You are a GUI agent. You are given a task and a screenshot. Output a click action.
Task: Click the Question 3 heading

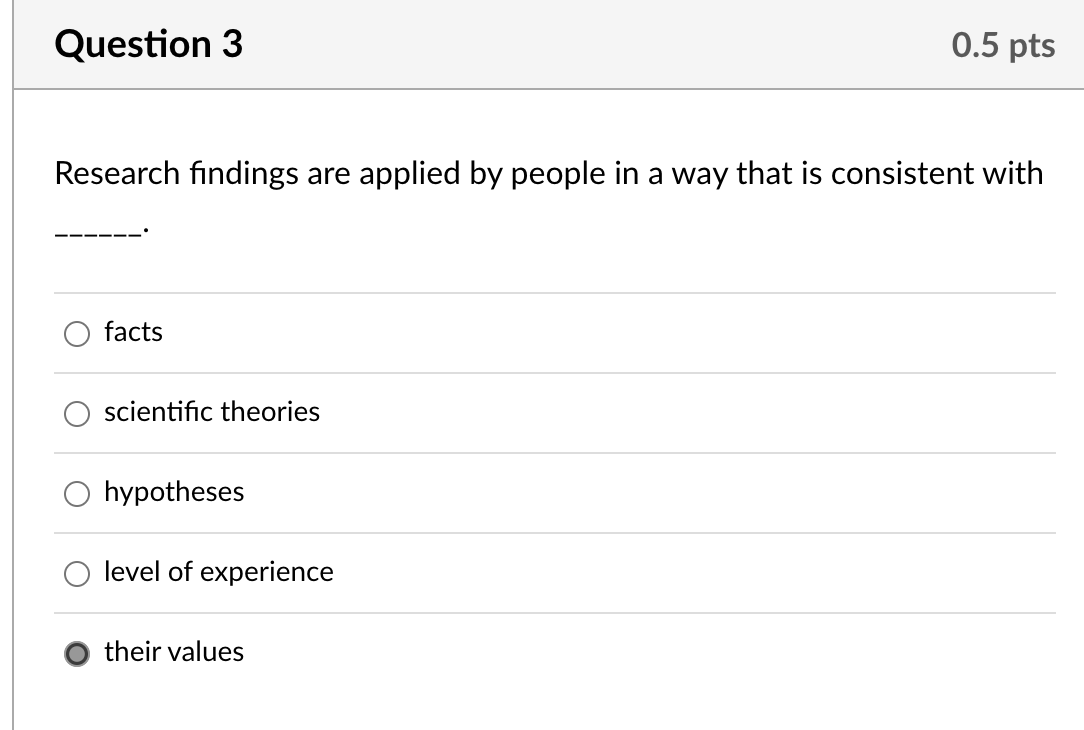click(x=148, y=43)
